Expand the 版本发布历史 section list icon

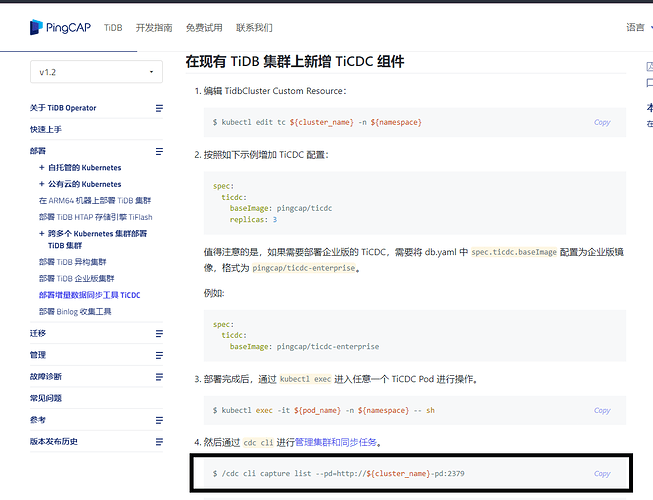[x=159, y=442]
